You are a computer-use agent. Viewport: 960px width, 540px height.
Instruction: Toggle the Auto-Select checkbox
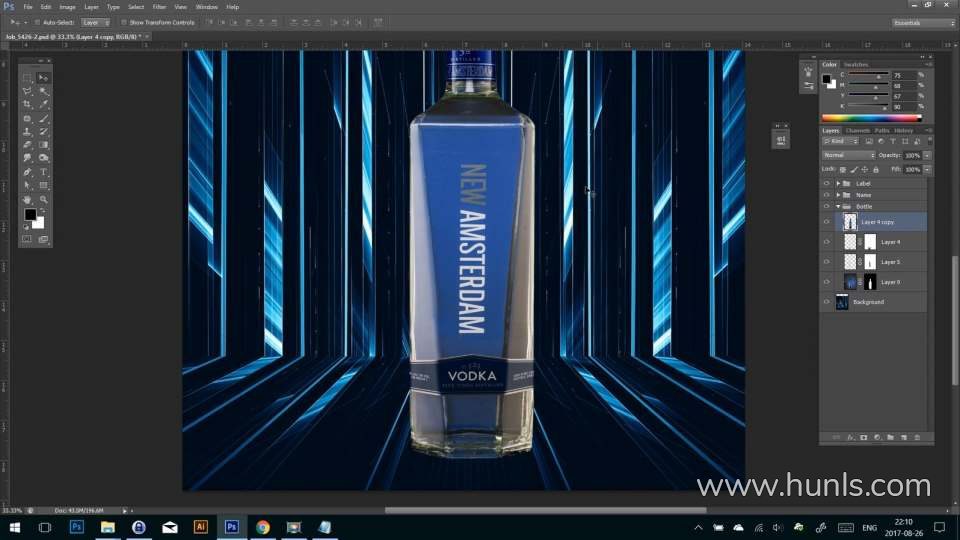(37, 22)
